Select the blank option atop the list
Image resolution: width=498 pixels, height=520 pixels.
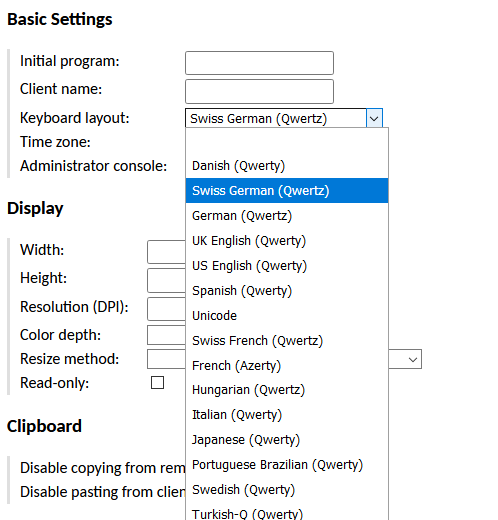(287, 141)
